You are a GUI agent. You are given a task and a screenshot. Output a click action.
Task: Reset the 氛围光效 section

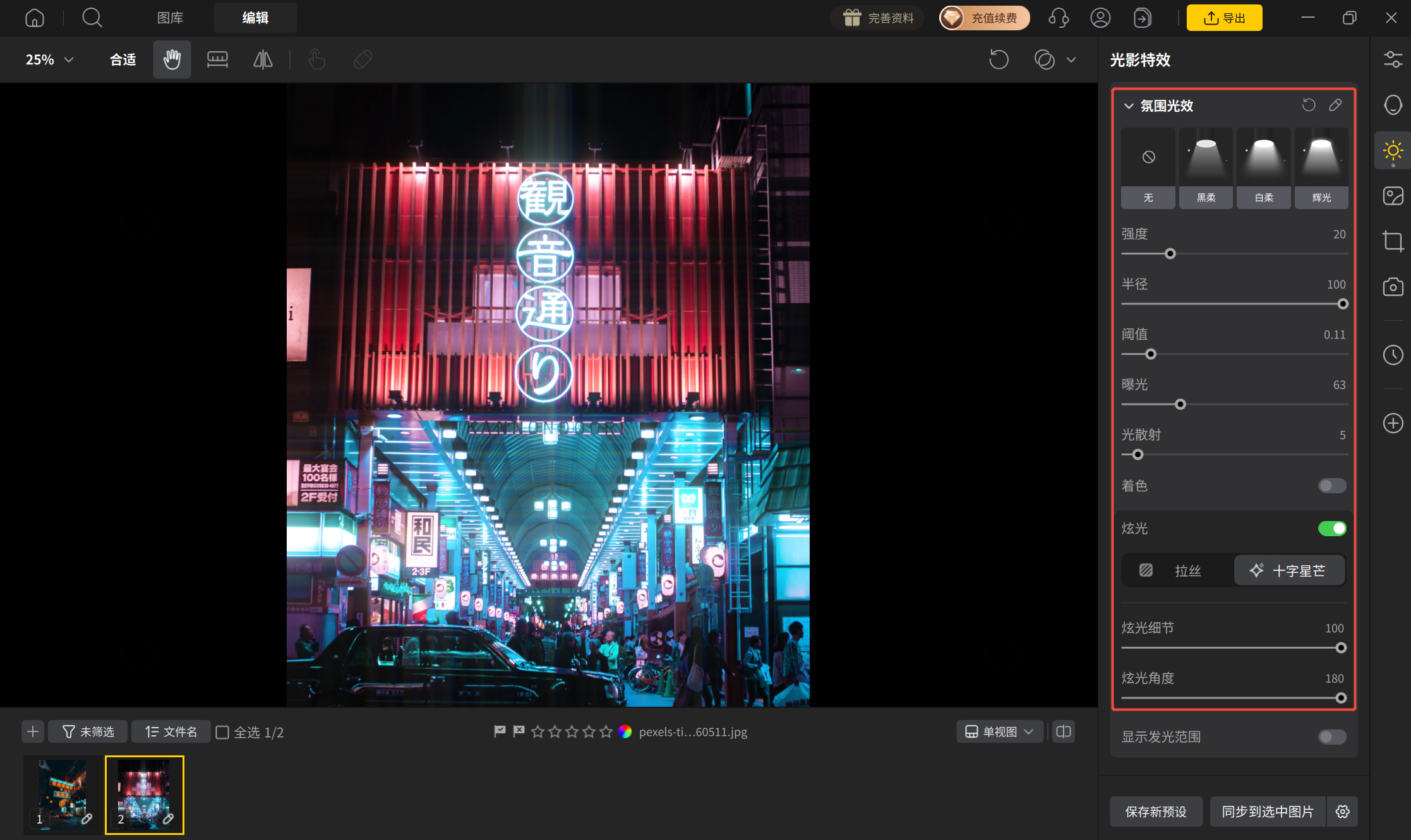tap(1309, 105)
